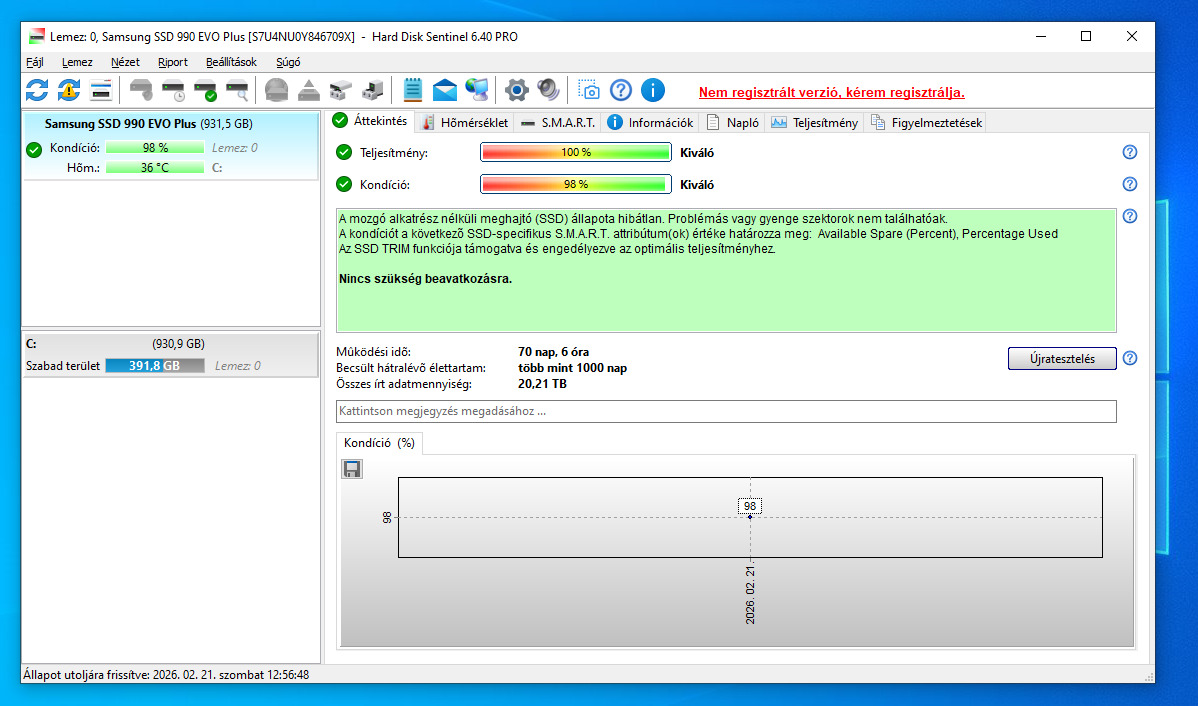Click the 70 nap, 6 óra value

[x=553, y=352]
